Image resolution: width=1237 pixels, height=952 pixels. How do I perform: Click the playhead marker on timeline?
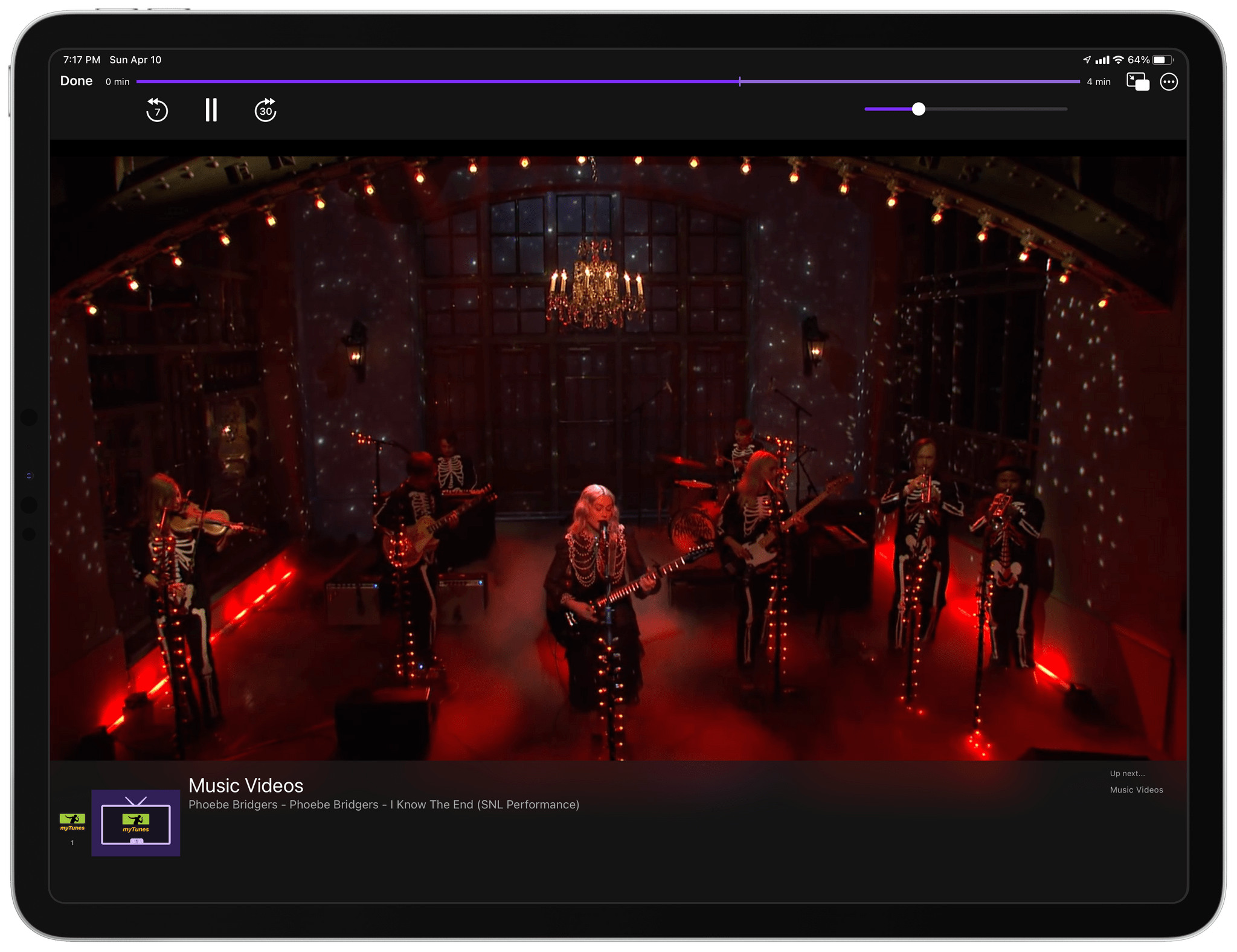739,82
